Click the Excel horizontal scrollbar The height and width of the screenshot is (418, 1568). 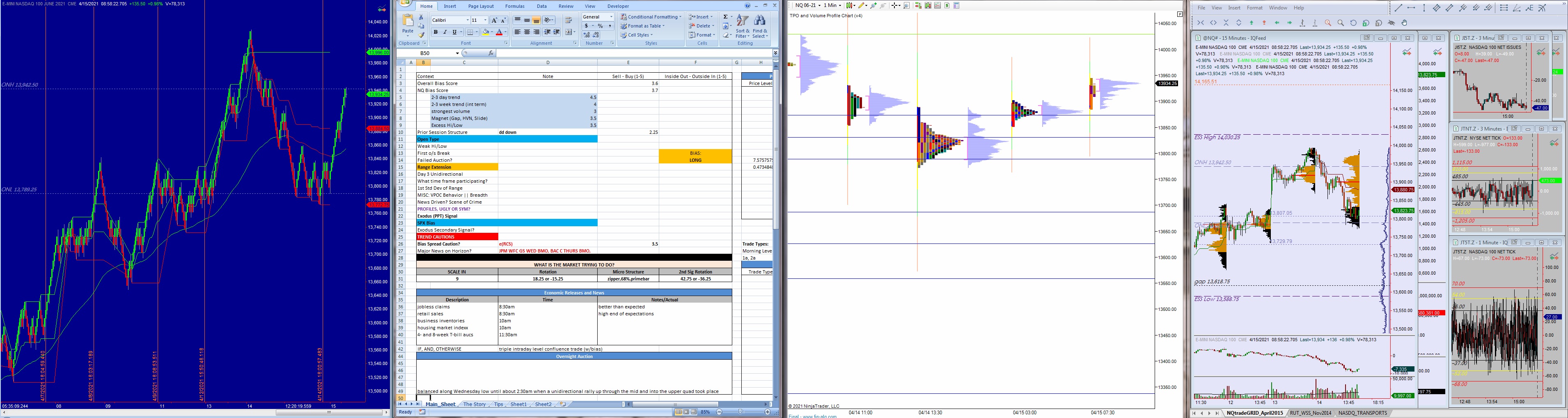pyautogui.click(x=676, y=404)
